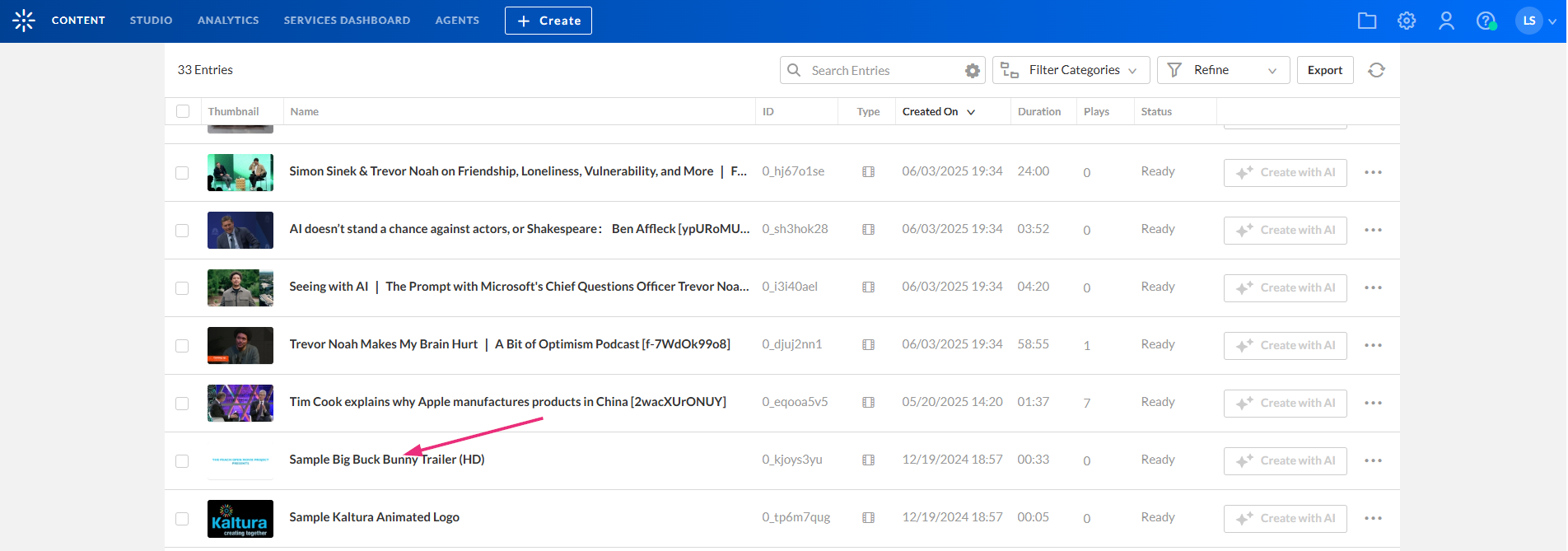1568x551 pixels.
Task: Open more actions for Tim Cook entry
Action: click(1373, 403)
